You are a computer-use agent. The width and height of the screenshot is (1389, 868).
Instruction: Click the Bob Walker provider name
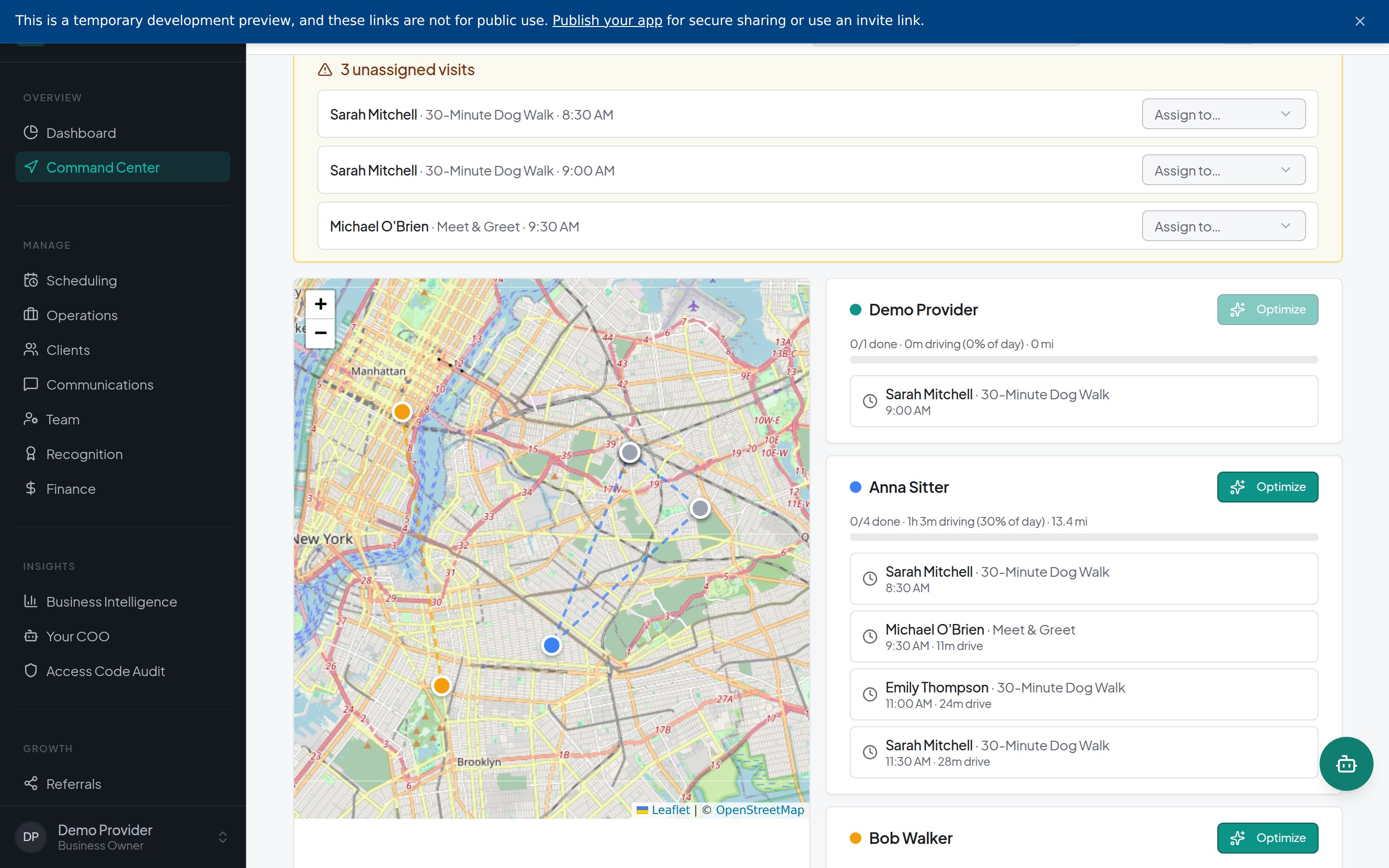910,838
